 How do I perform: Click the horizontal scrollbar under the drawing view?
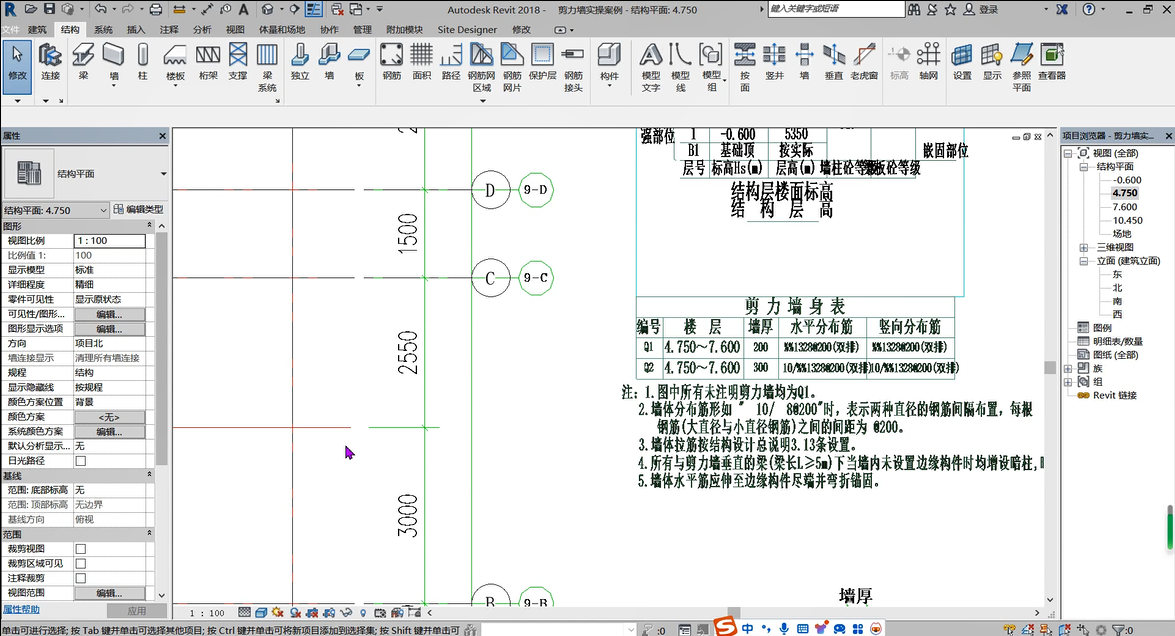[x=733, y=612]
